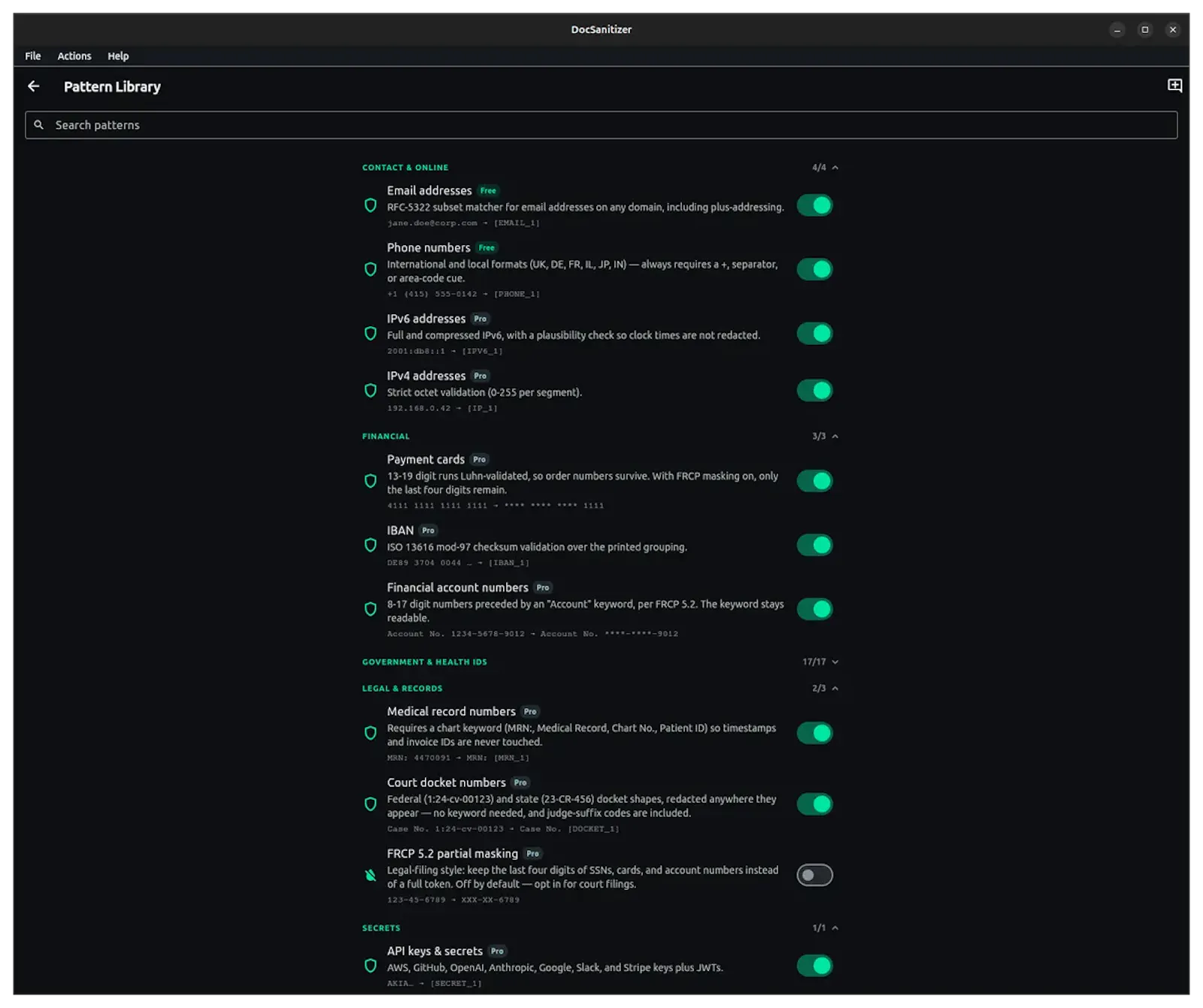Click the shield icon beside IPv4 addresses
This screenshot has height=1008, width=1203.
pos(370,390)
